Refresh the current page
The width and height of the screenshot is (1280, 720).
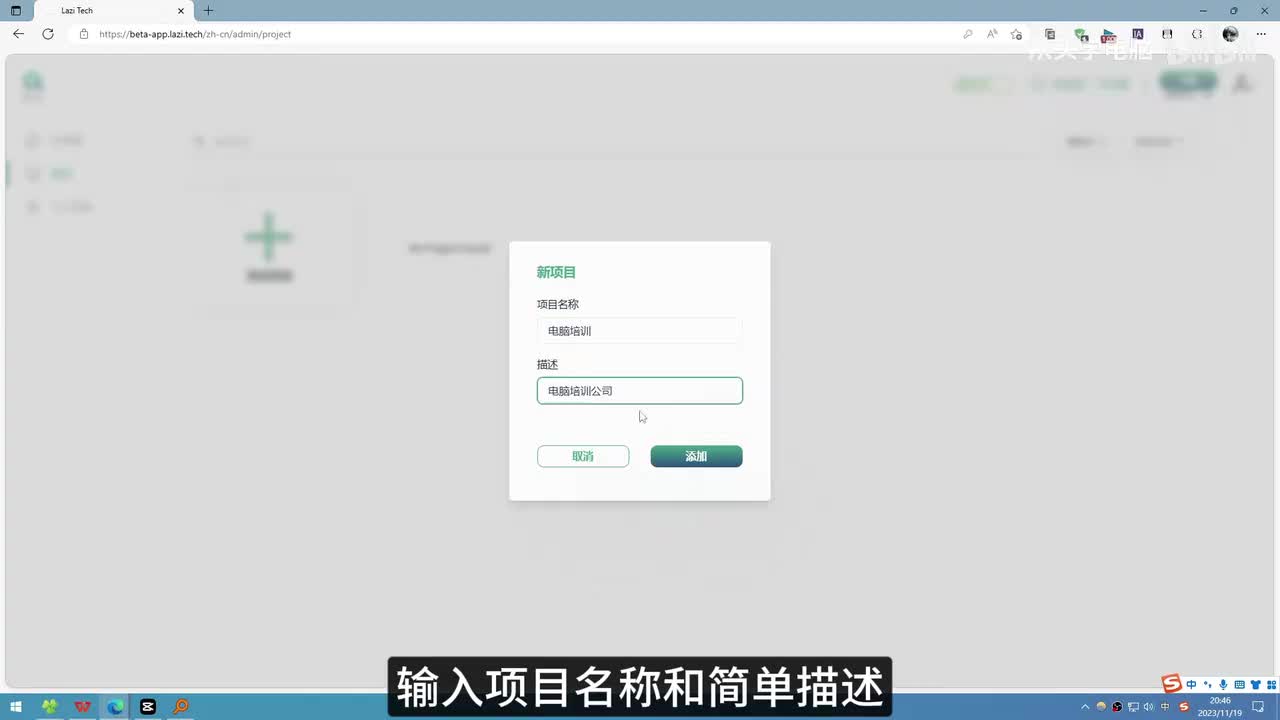tap(47, 34)
